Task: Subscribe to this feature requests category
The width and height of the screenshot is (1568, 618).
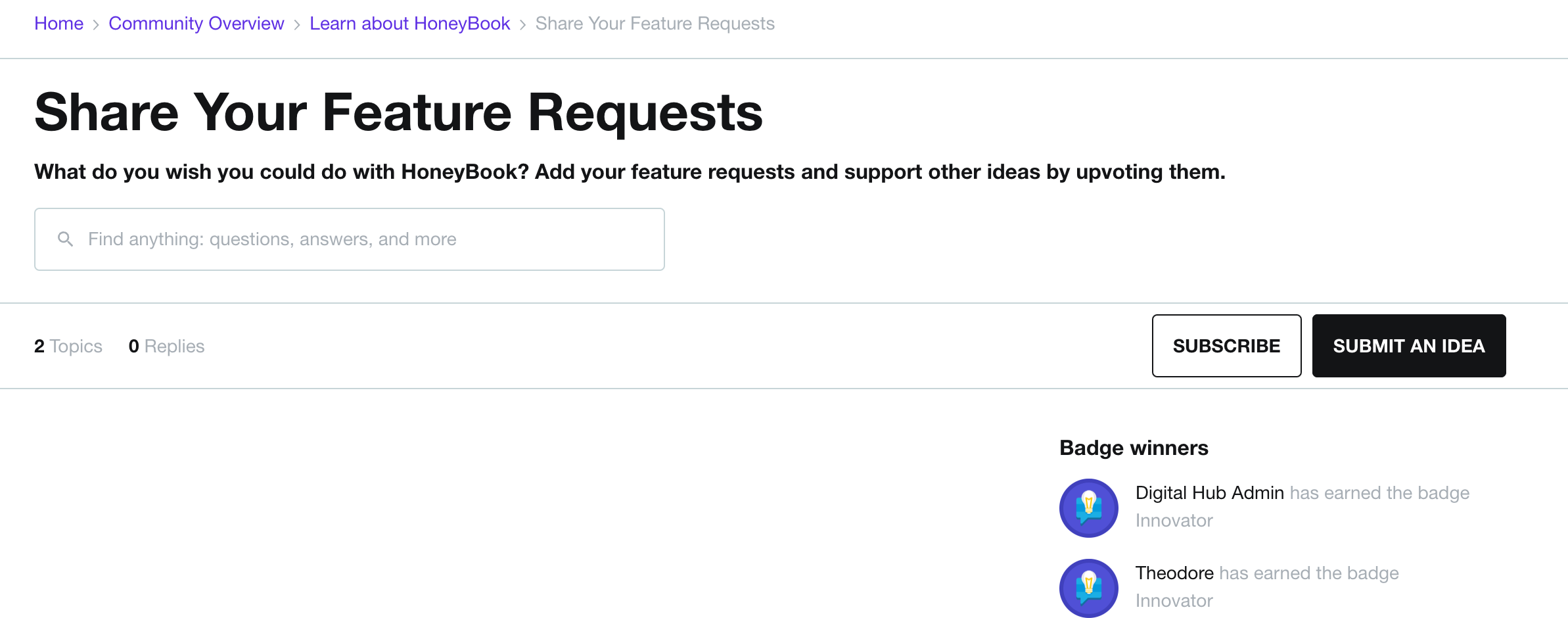Action: point(1227,346)
